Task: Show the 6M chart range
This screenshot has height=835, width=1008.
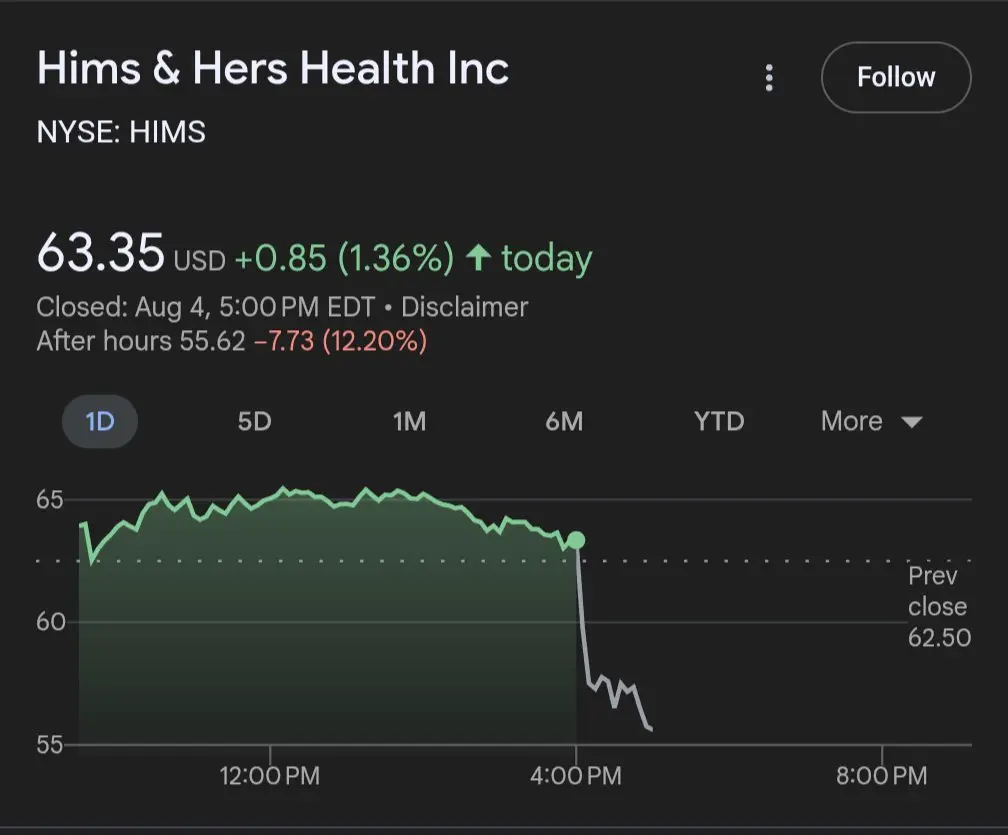Action: point(564,422)
